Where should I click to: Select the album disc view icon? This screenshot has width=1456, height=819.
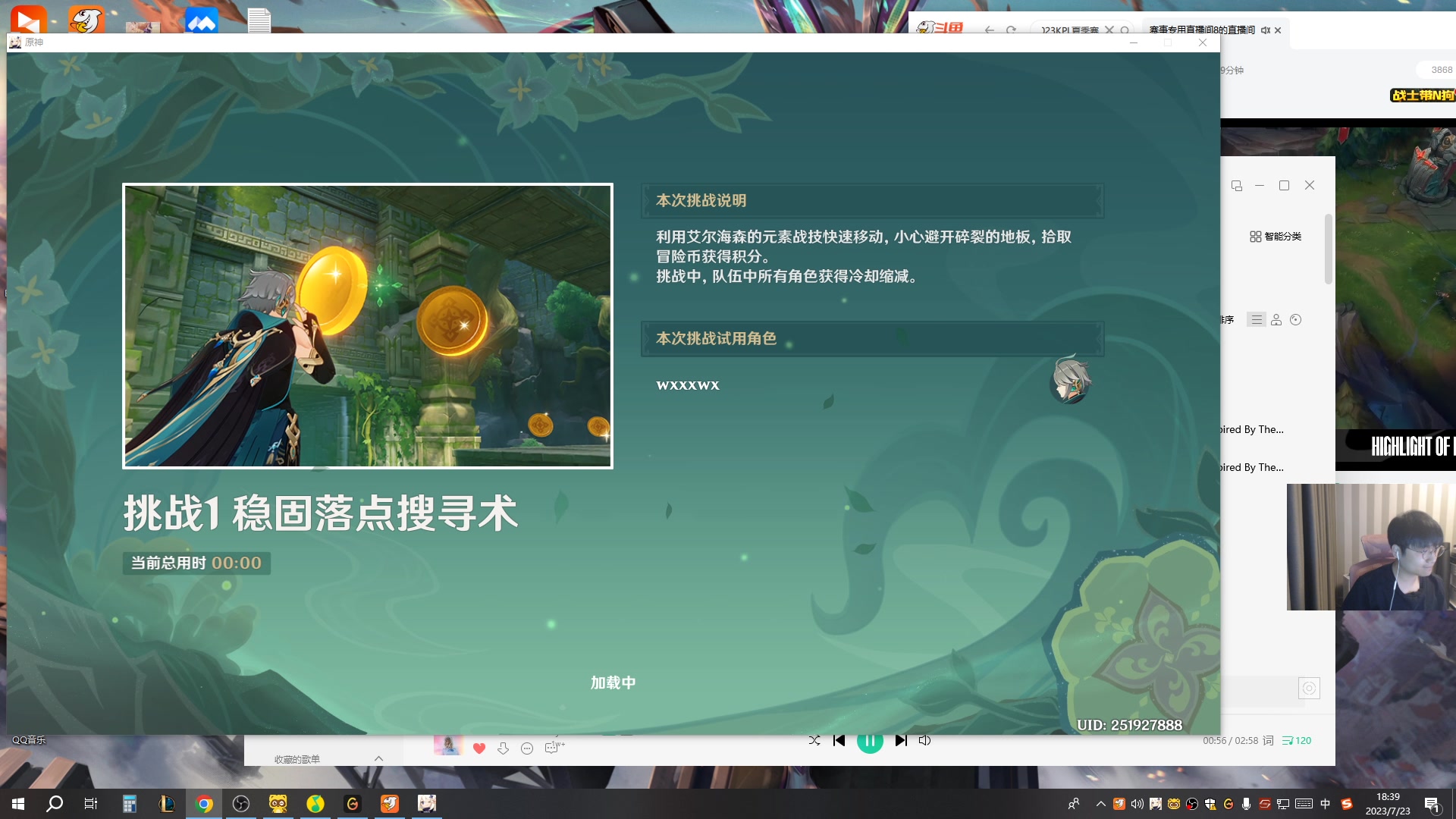[1295, 320]
